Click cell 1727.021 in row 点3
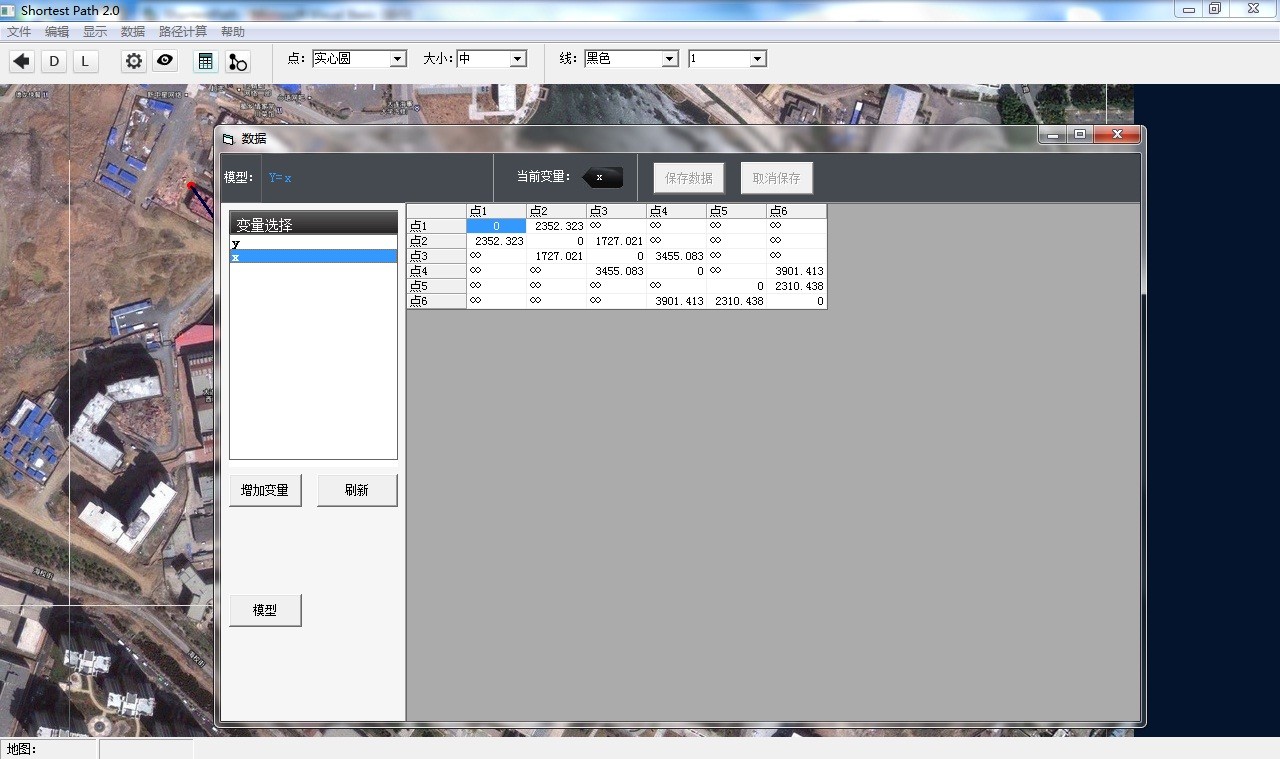This screenshot has height=759, width=1280. pos(556,256)
